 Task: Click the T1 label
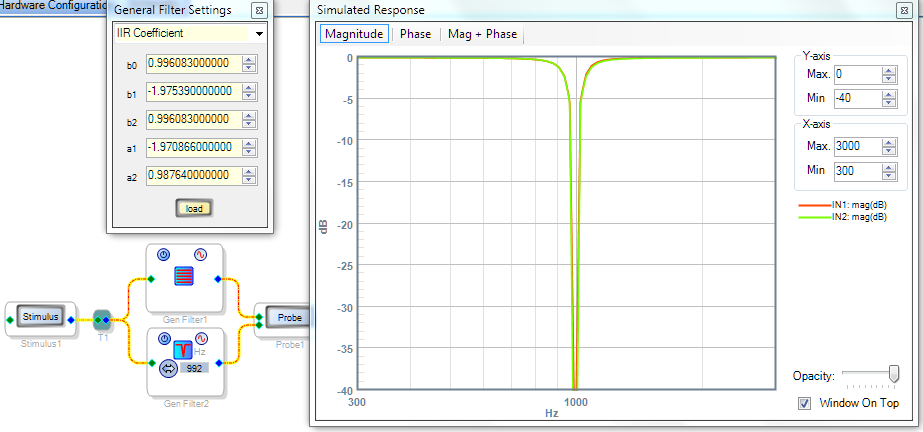point(103,338)
